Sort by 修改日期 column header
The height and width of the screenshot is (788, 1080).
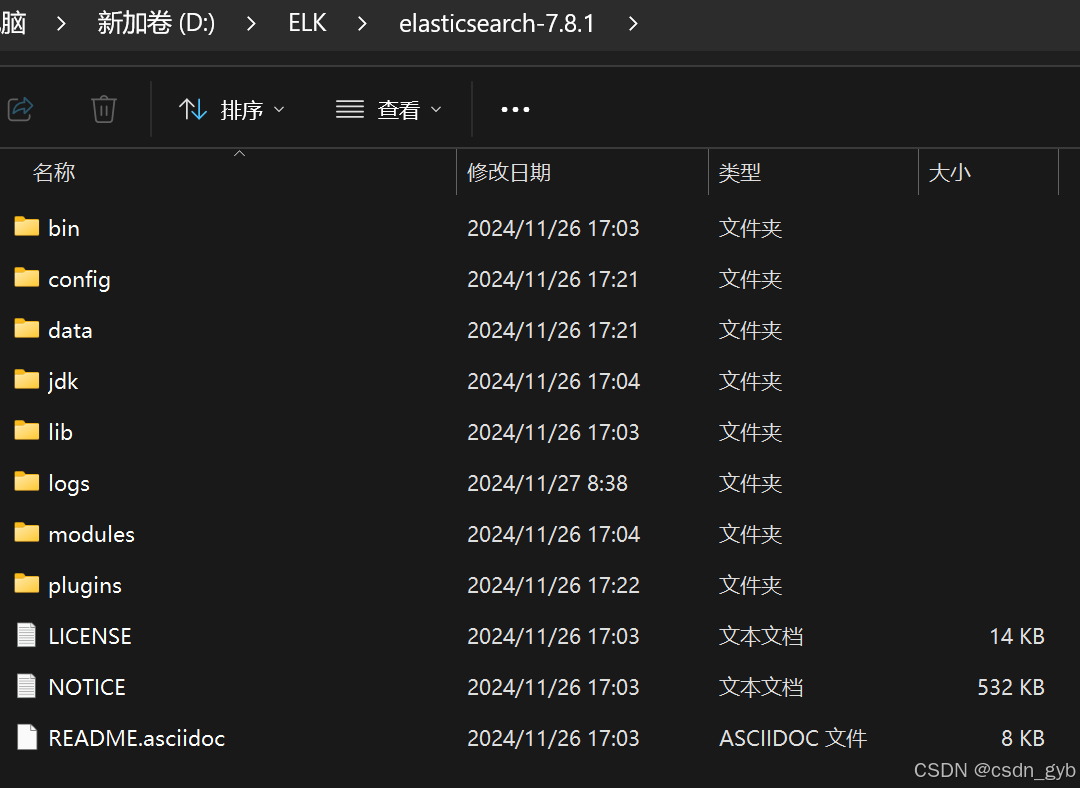coord(509,172)
